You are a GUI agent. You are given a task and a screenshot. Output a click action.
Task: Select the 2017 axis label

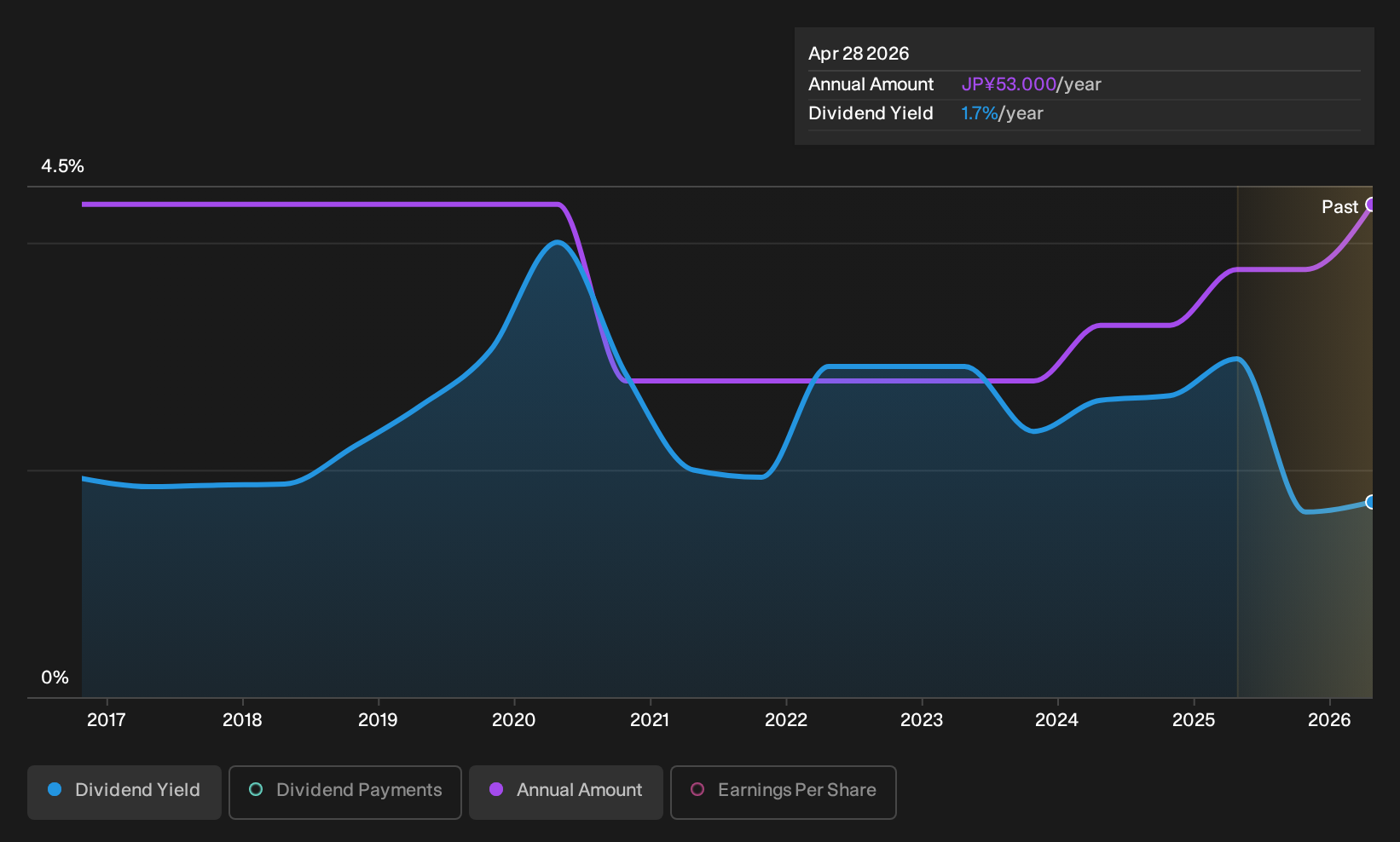(x=107, y=720)
